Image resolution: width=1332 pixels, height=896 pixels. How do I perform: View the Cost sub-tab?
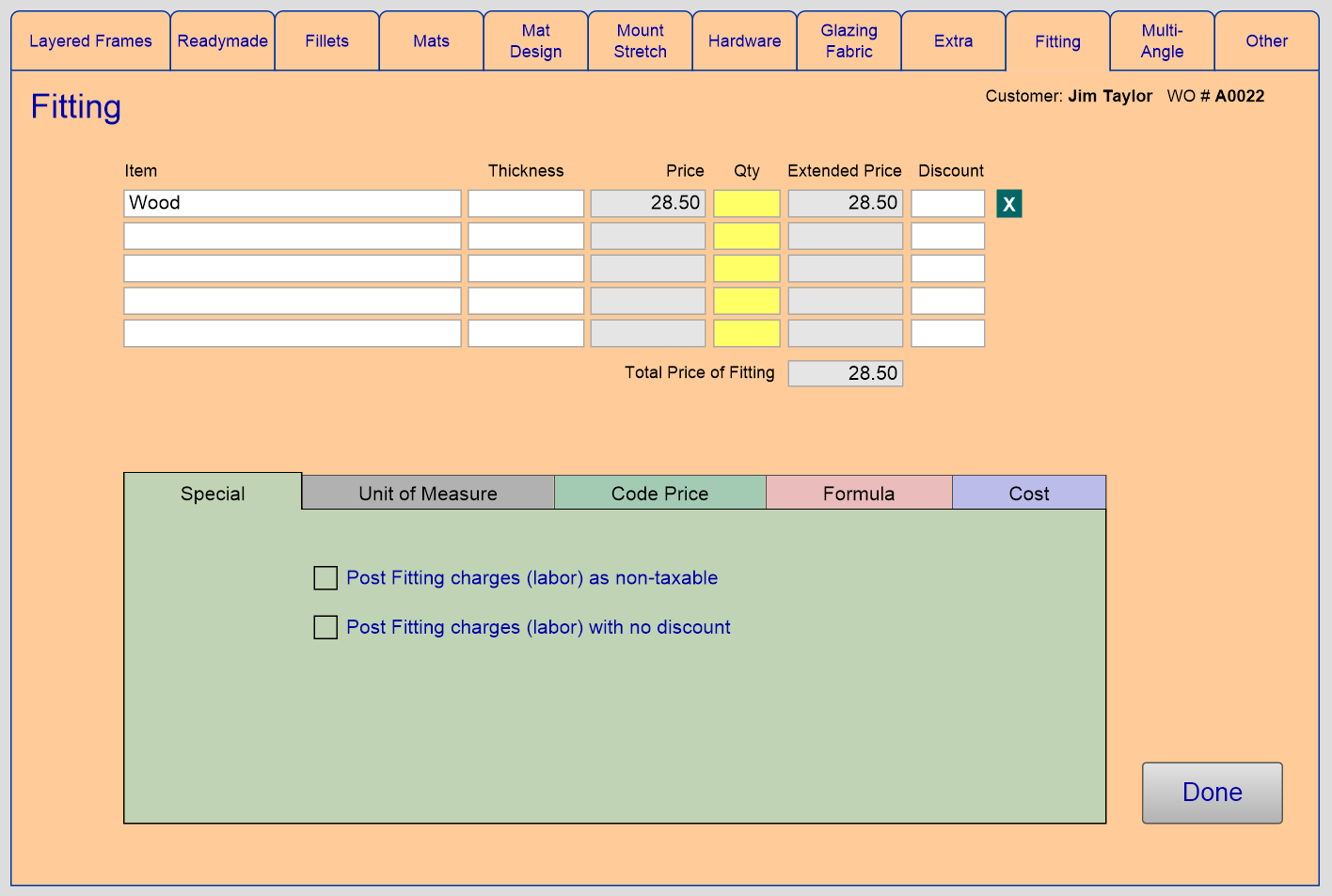pos(1029,493)
